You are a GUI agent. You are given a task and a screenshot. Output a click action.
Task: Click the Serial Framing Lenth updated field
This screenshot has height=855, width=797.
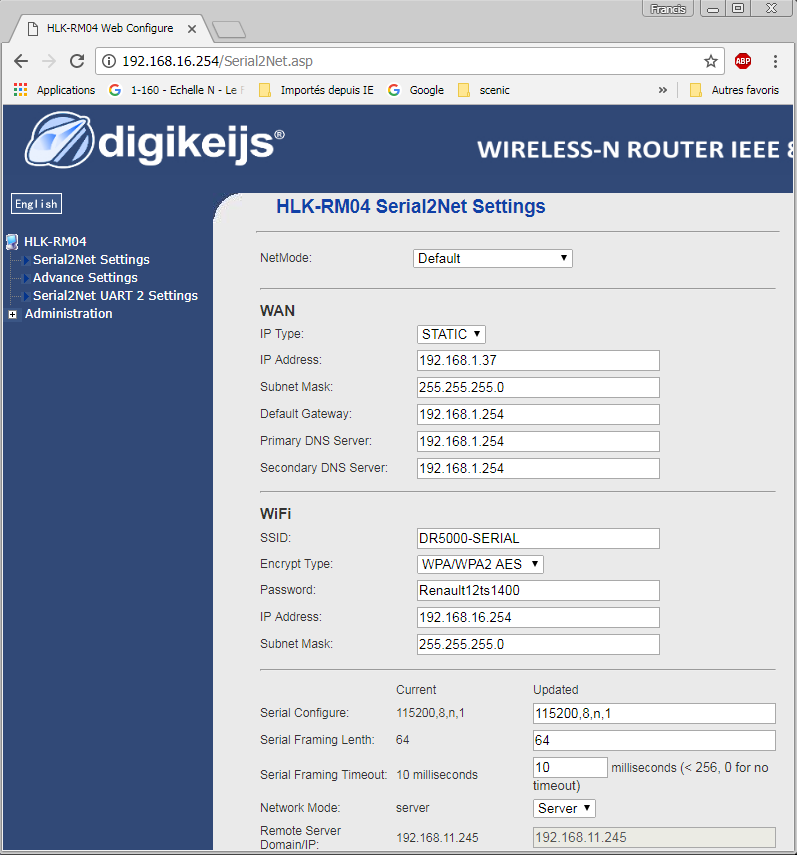[x=654, y=740]
